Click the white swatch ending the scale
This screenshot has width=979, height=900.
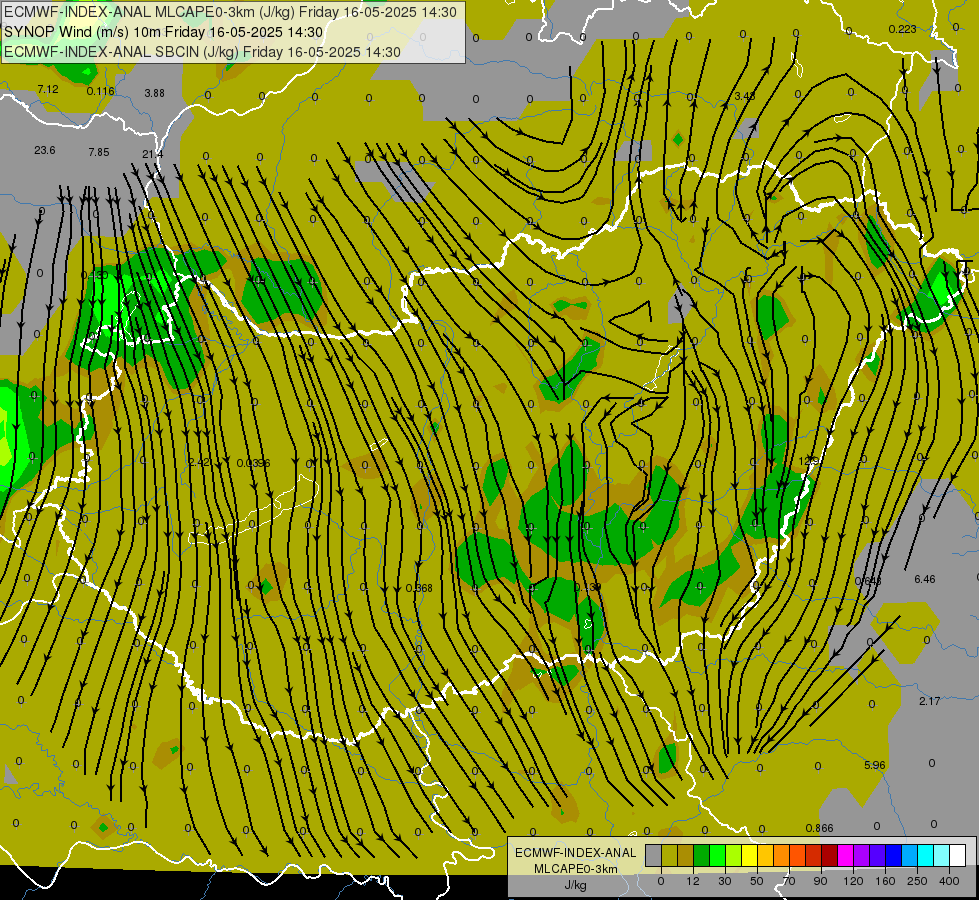pos(958,856)
